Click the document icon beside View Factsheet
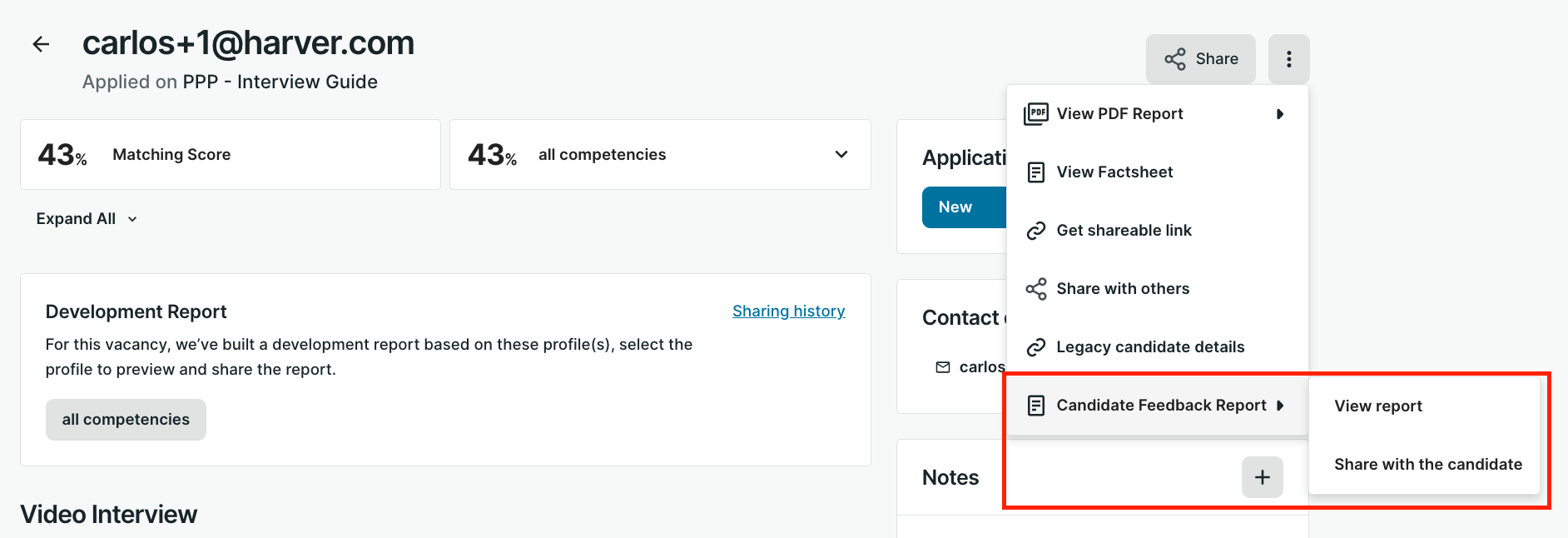The image size is (1568, 538). click(1036, 172)
